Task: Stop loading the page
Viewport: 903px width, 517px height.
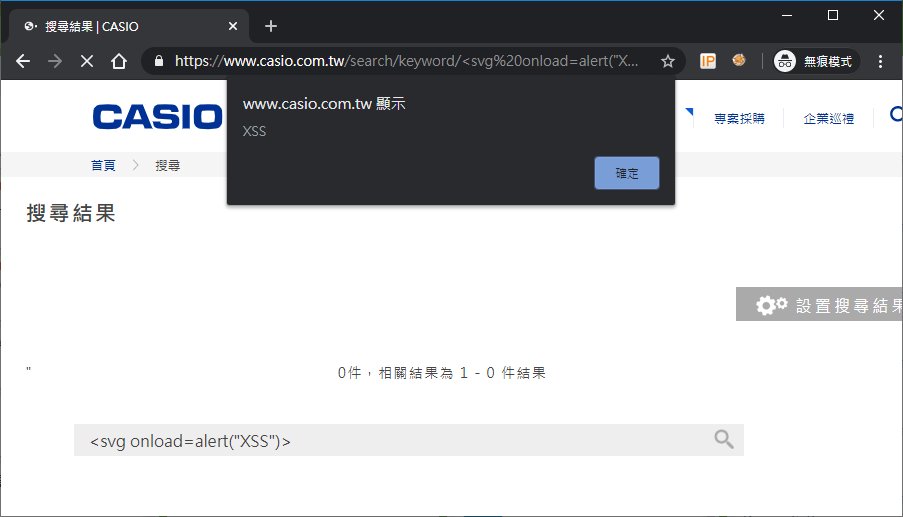Action: point(87,61)
